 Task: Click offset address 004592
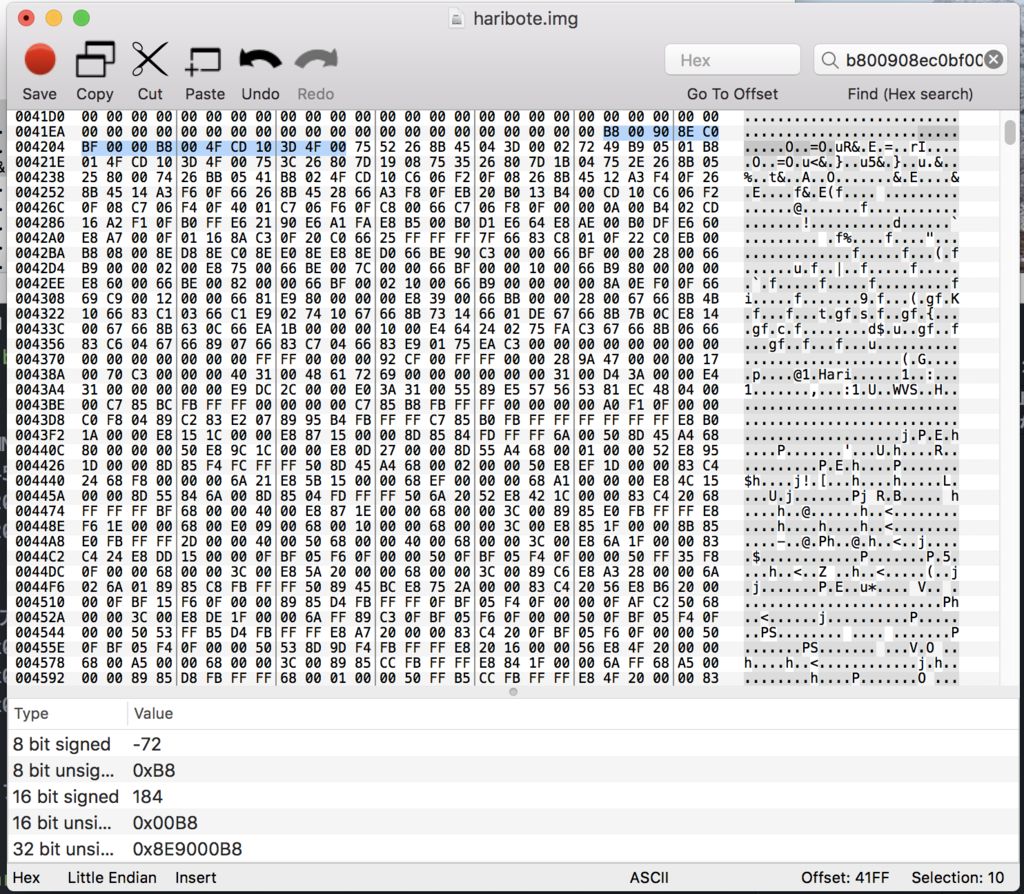[x=40, y=678]
